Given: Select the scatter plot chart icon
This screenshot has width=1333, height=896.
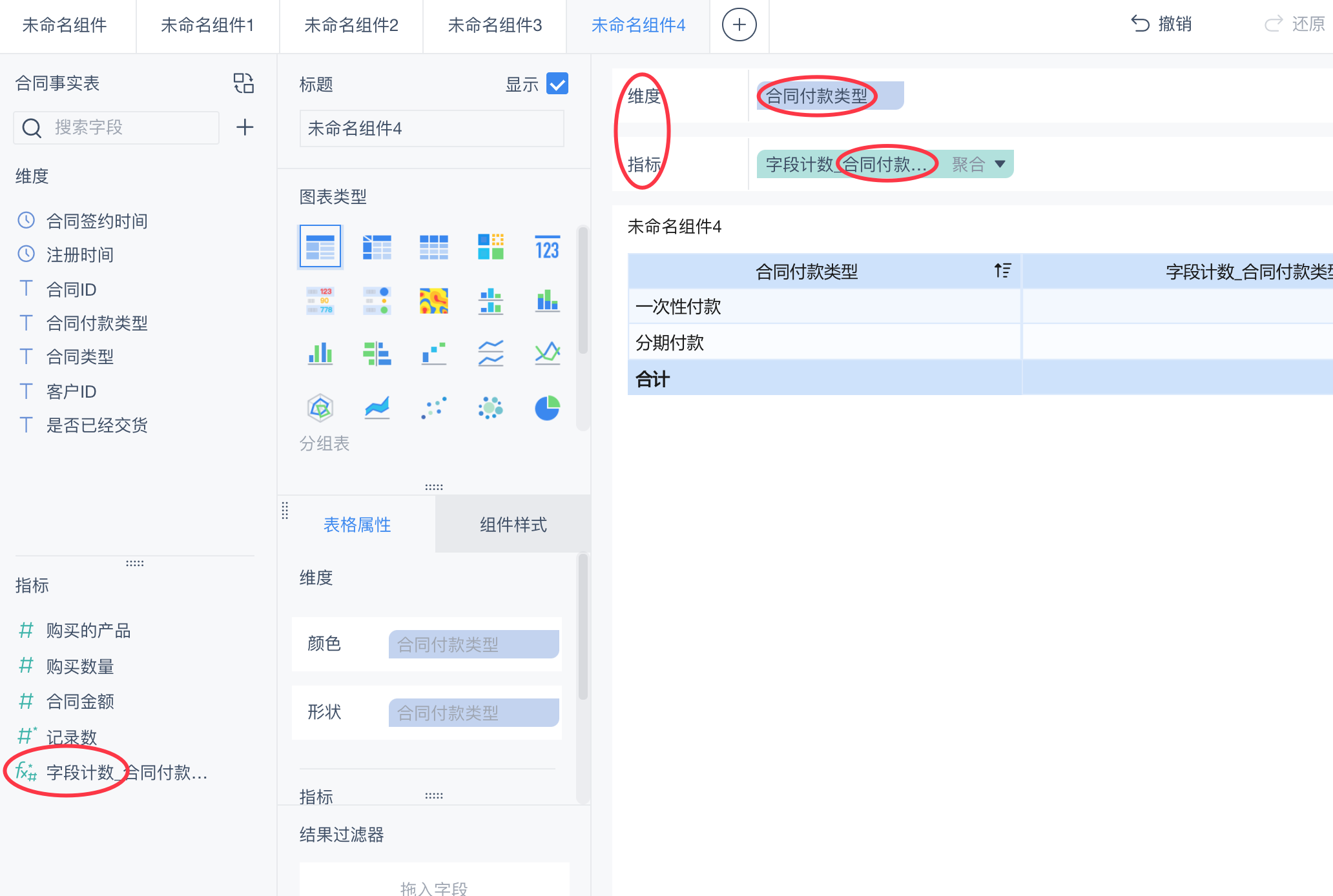Looking at the screenshot, I should 434,408.
